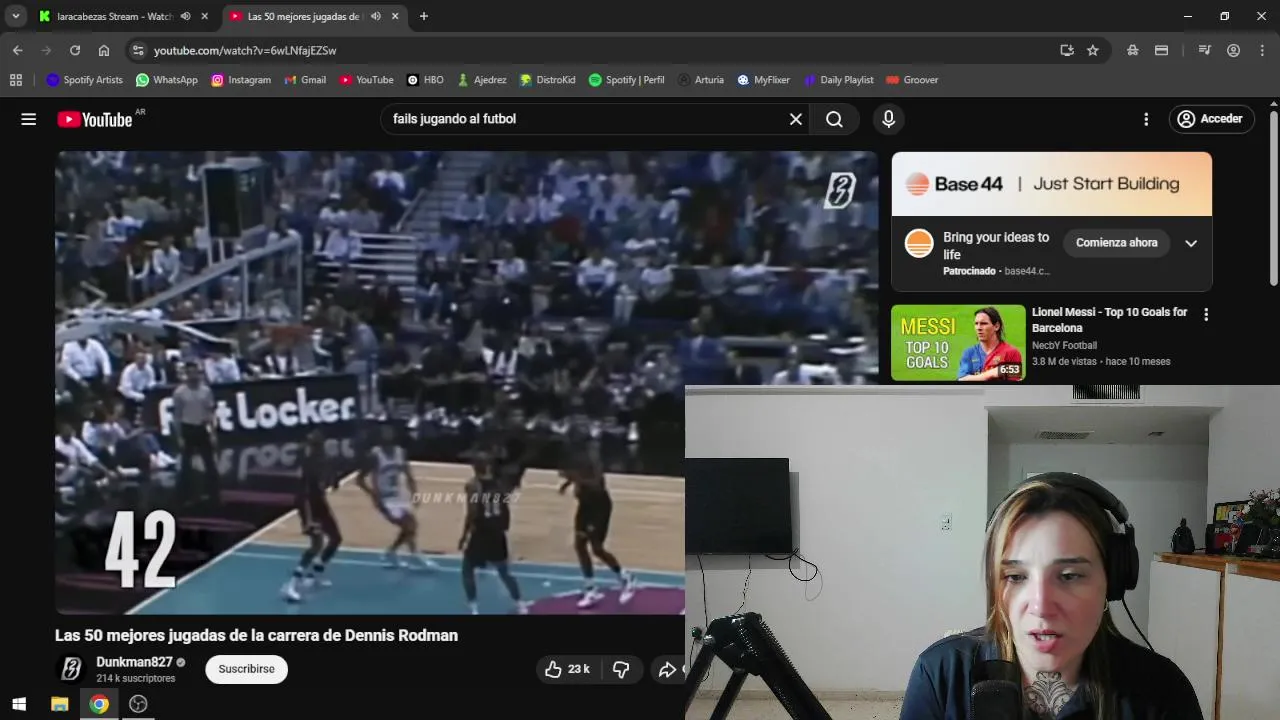Click Comienza ahora on the ad
Viewport: 1280px width, 720px height.
pos(1116,243)
